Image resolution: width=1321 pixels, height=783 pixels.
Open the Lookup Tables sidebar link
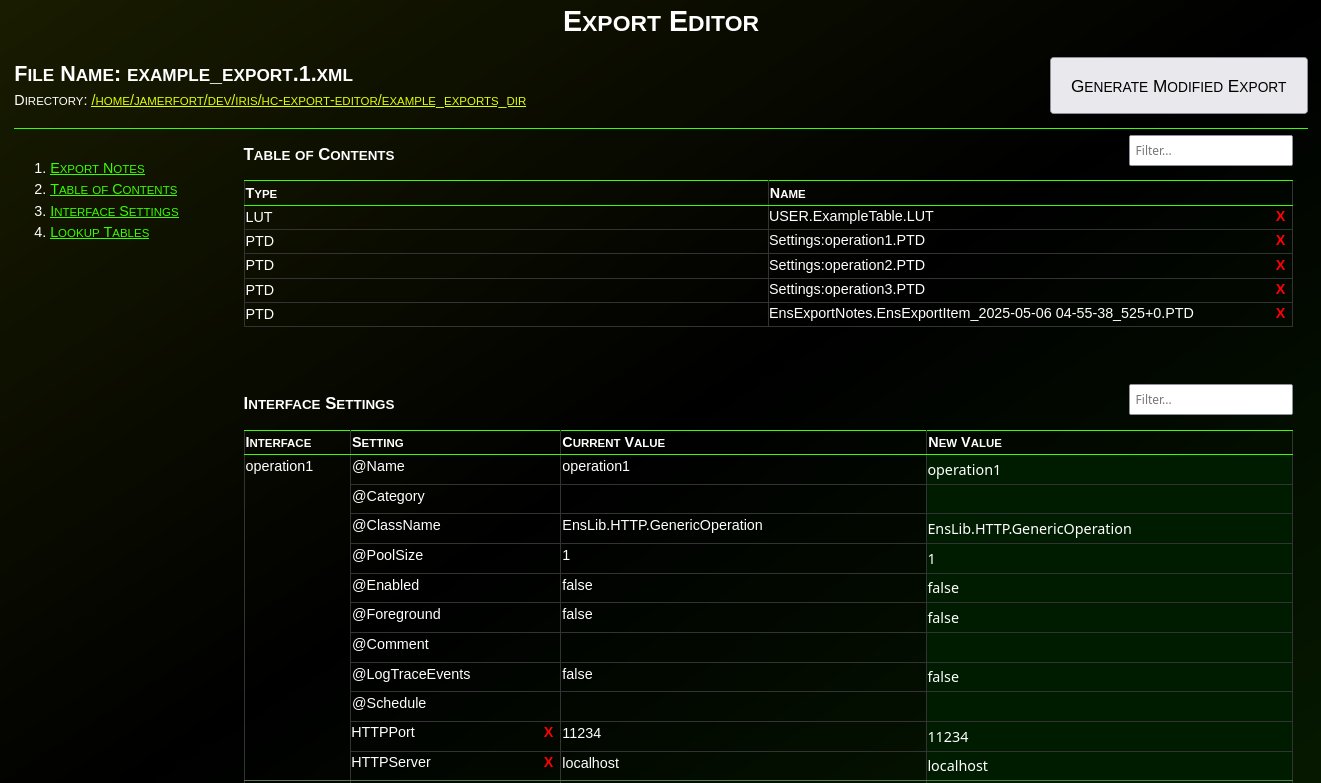[99, 232]
